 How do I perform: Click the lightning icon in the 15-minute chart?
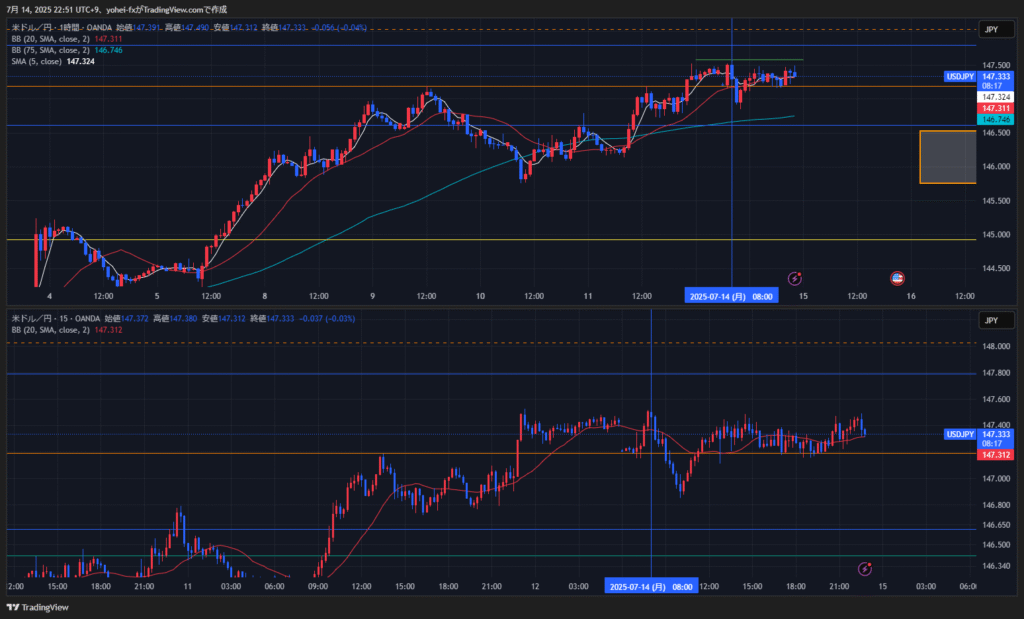point(866,568)
